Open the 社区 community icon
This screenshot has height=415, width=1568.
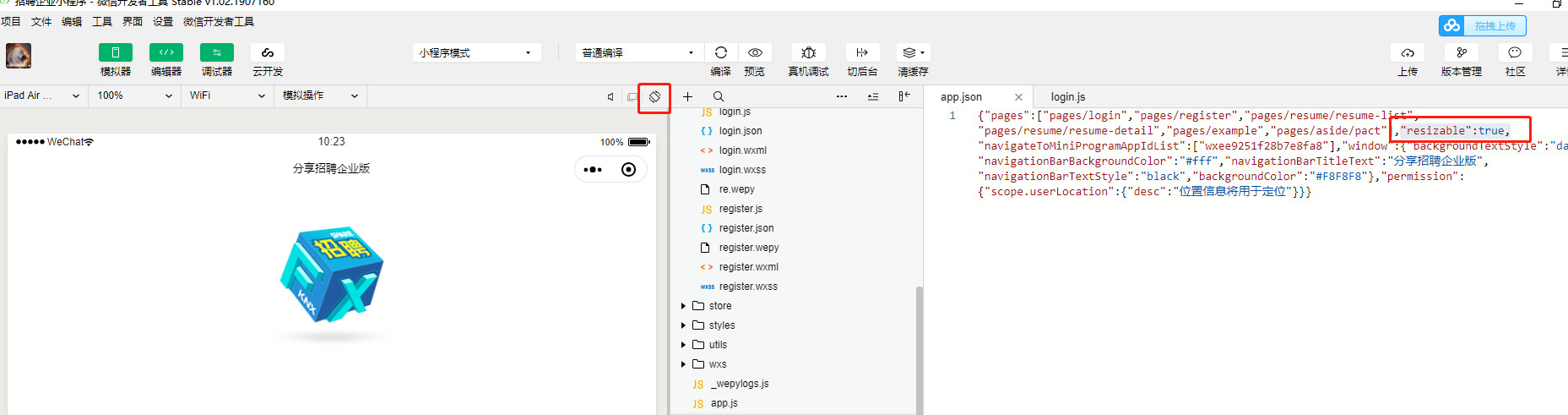click(x=1515, y=52)
